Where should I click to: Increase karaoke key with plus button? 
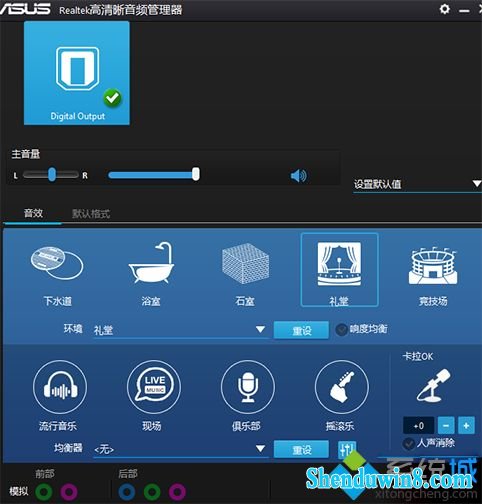467,426
